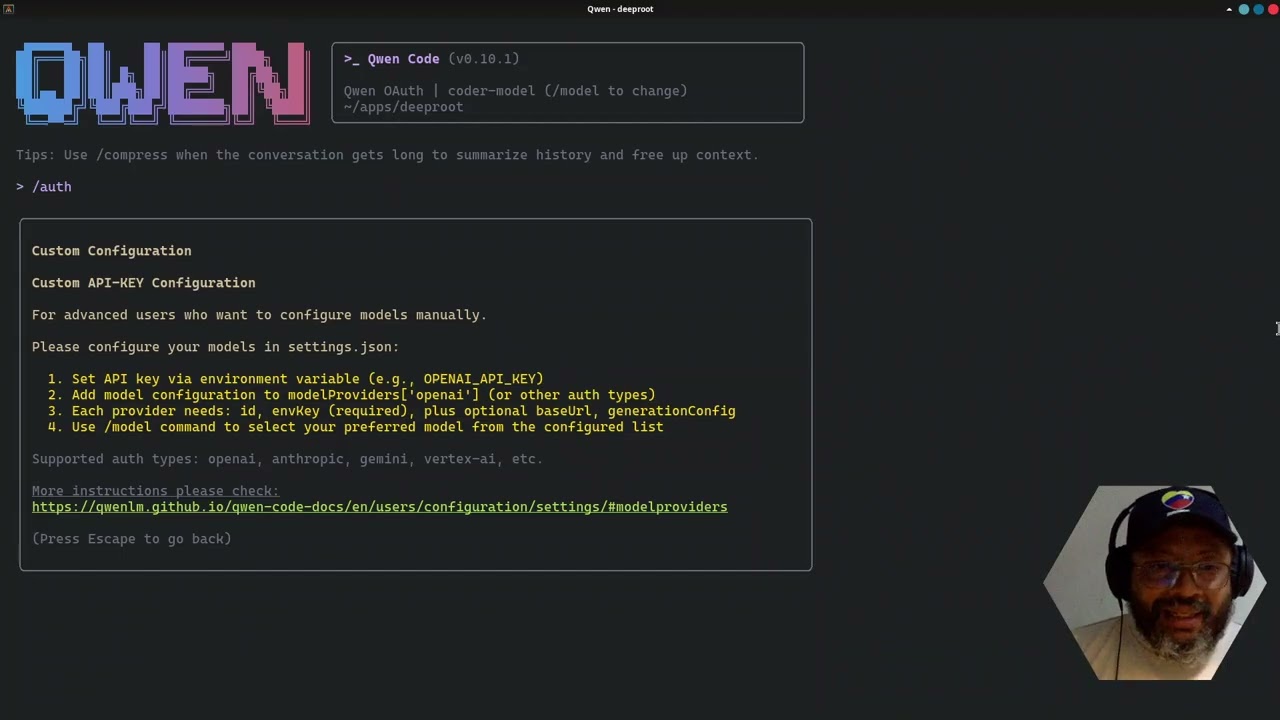Viewport: 1280px width, 720px height.
Task: Click the 'Qwen Code (v0.10.1)' header text
Action: [431, 59]
